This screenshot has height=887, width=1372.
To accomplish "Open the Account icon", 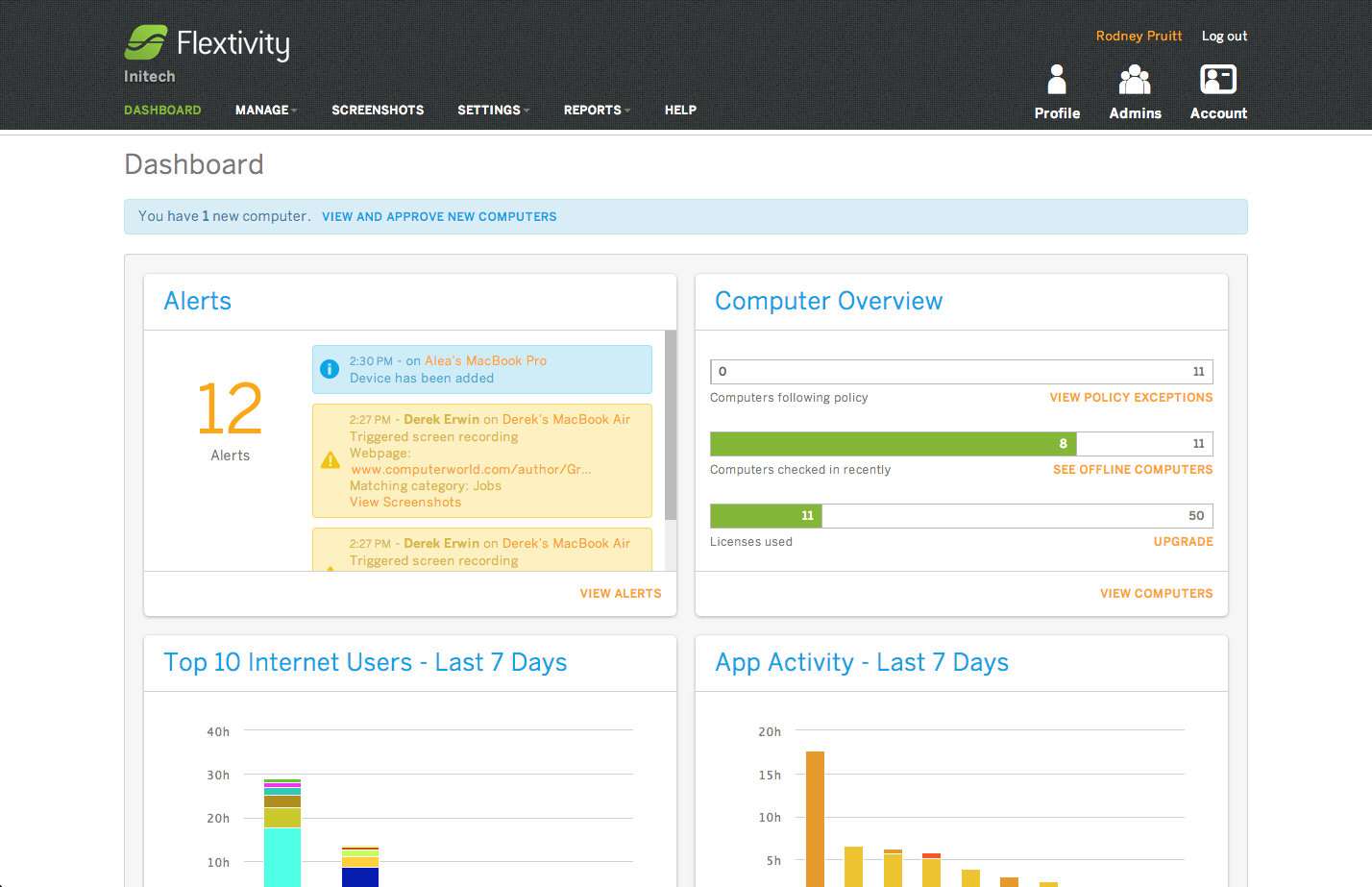I will coord(1218,80).
